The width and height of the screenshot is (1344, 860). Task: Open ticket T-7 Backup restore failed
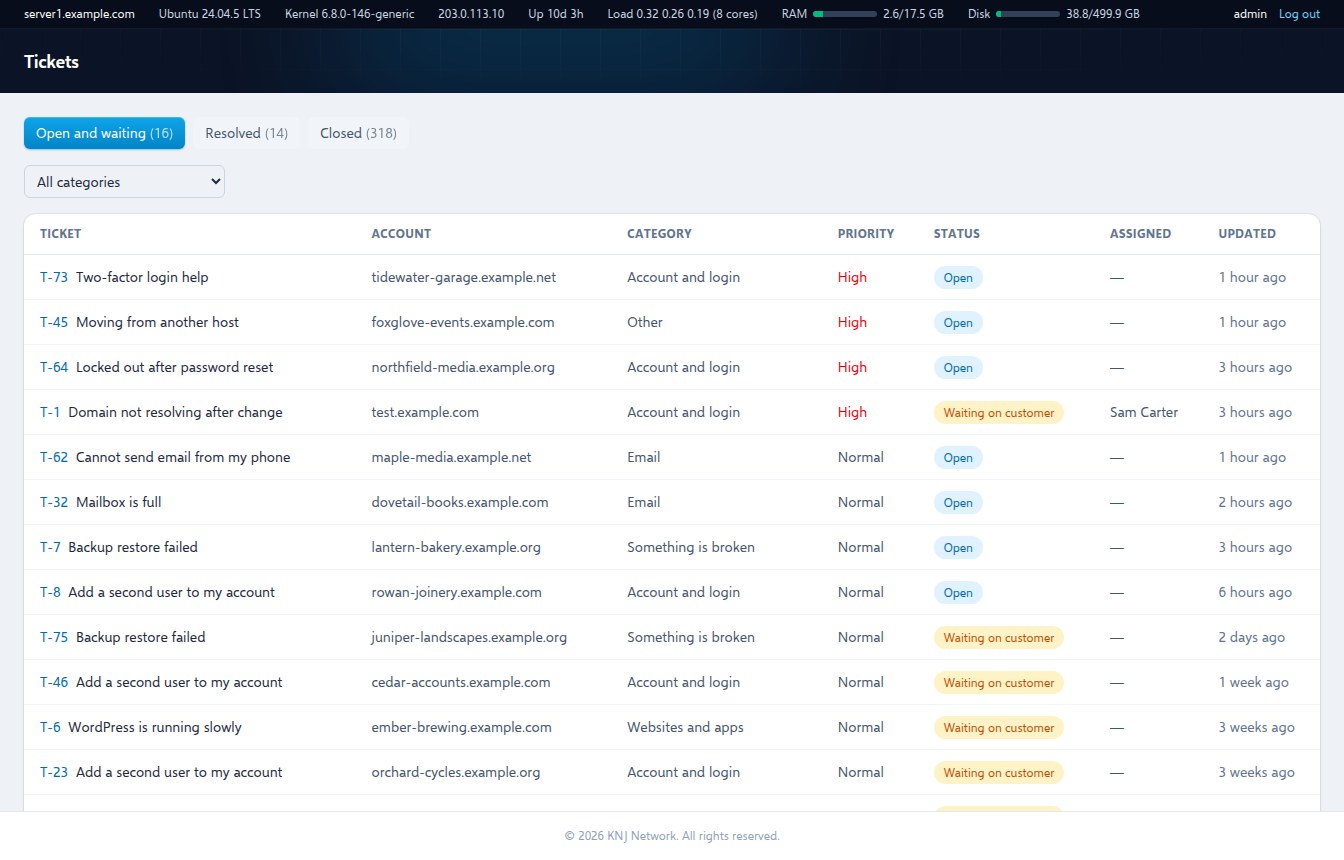click(119, 547)
